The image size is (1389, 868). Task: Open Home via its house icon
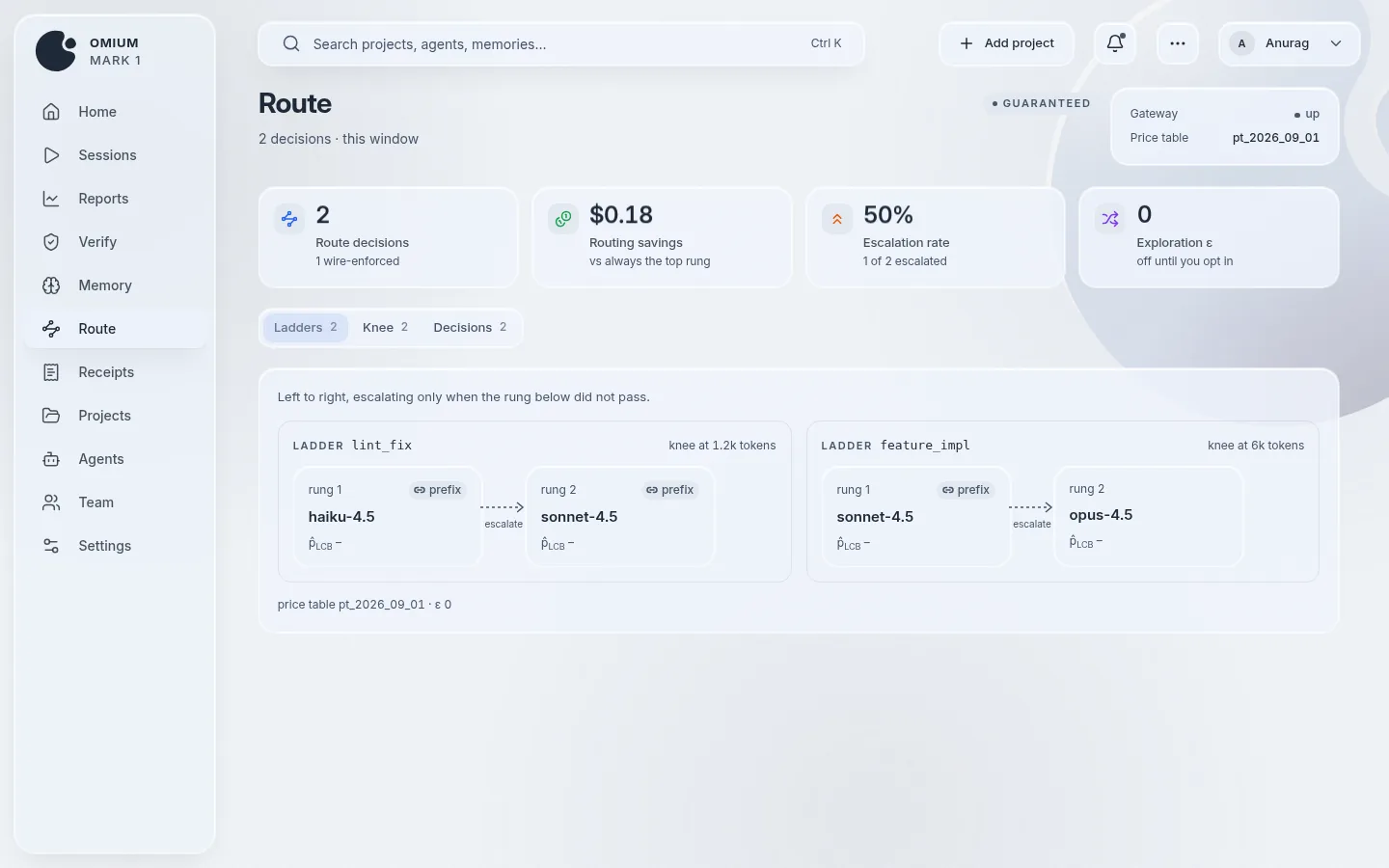point(51,112)
